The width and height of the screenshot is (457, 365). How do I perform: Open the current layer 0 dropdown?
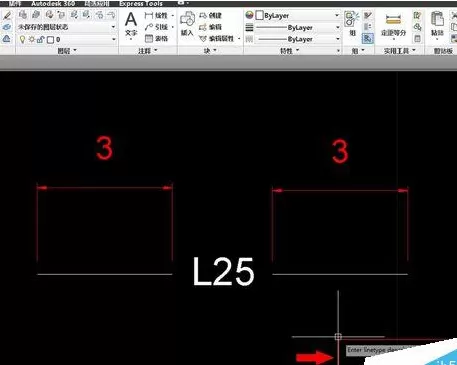click(67, 39)
